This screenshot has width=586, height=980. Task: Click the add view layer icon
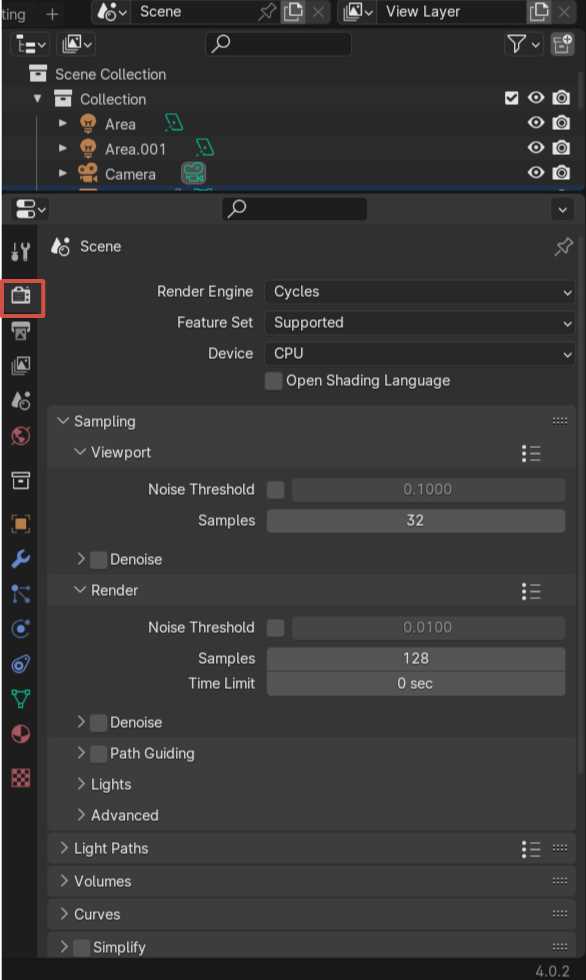539,12
